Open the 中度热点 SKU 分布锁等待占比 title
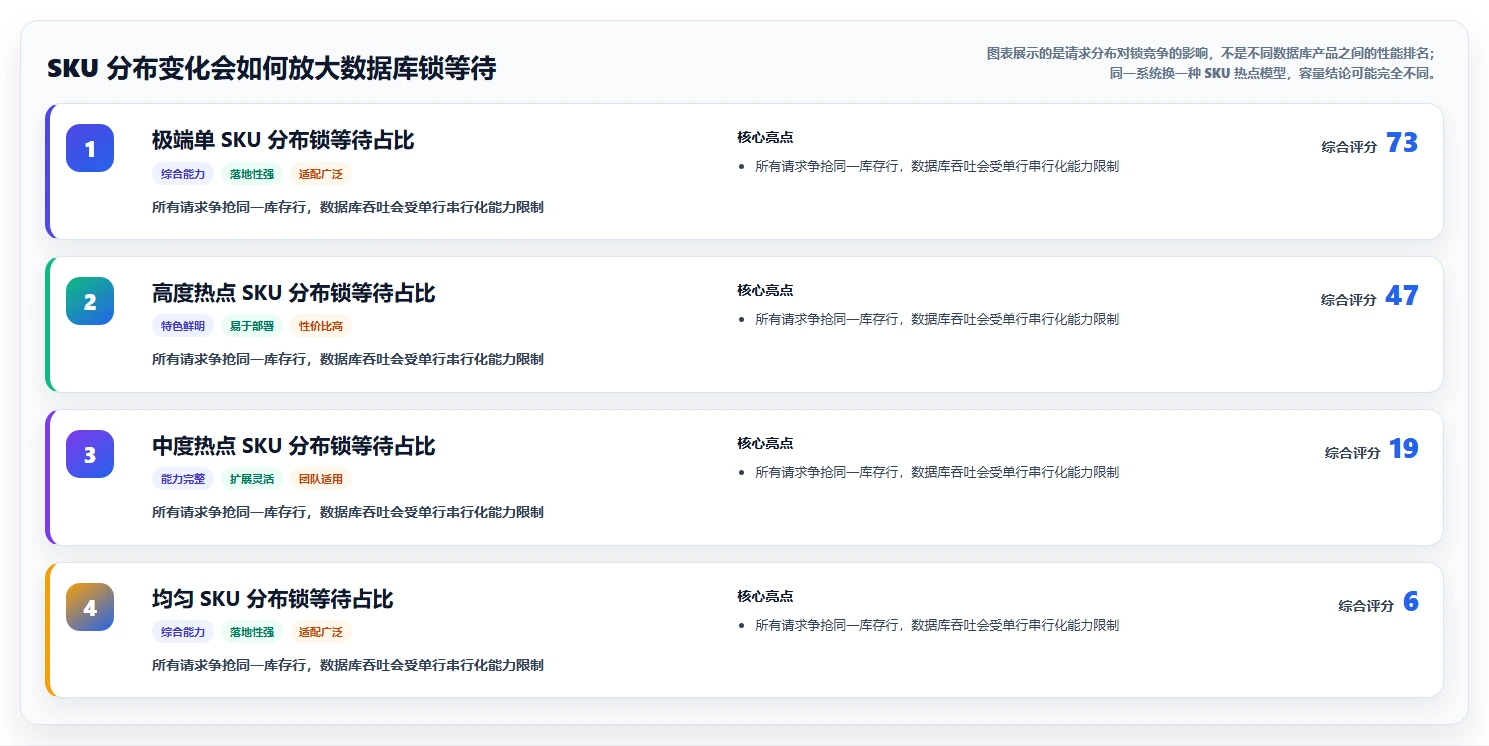This screenshot has height=746, width=1489. click(x=294, y=446)
